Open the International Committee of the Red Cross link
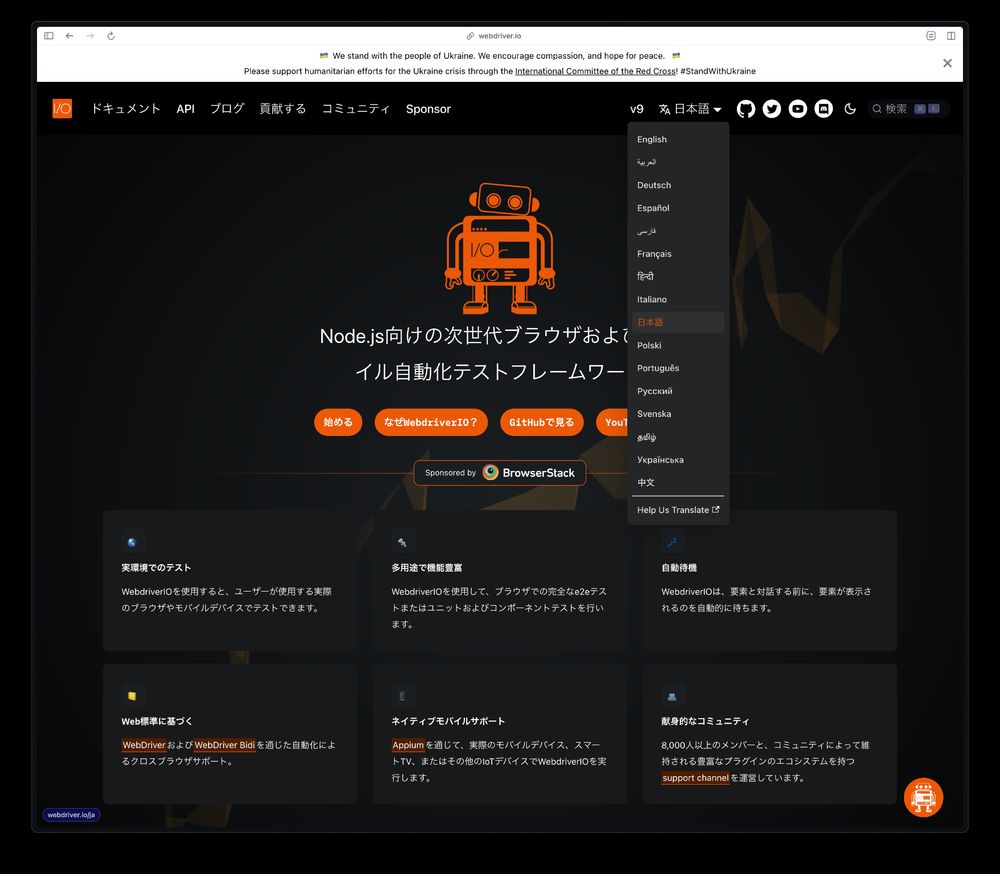The image size is (1000, 874). pos(596,71)
